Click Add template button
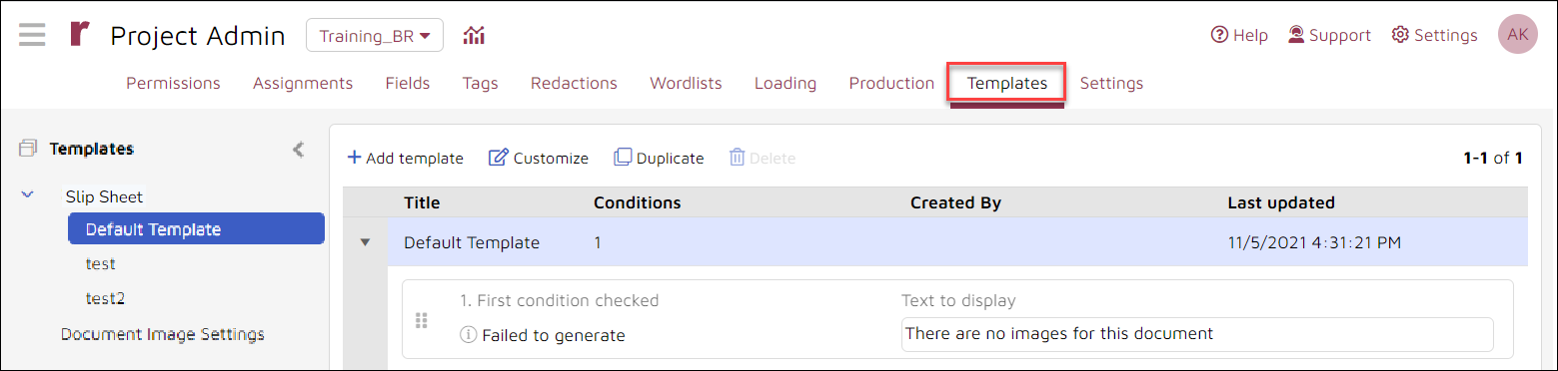Screen dimensions: 1558x371 pyautogui.click(x=405, y=158)
